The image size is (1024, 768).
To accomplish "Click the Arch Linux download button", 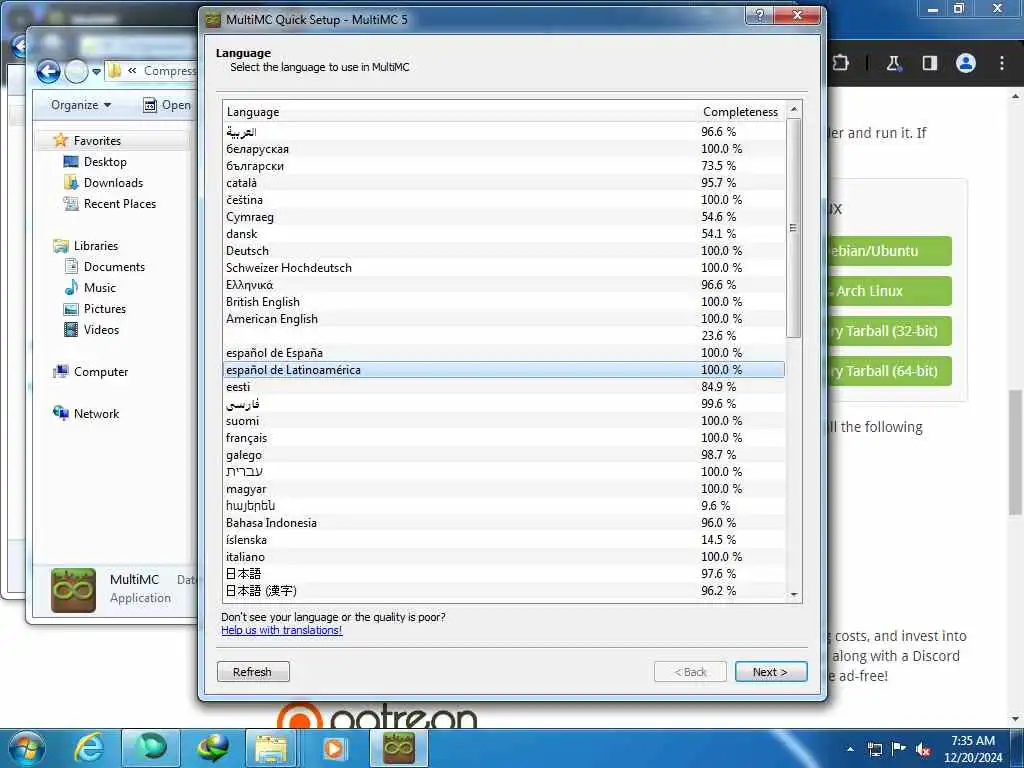I will point(889,291).
